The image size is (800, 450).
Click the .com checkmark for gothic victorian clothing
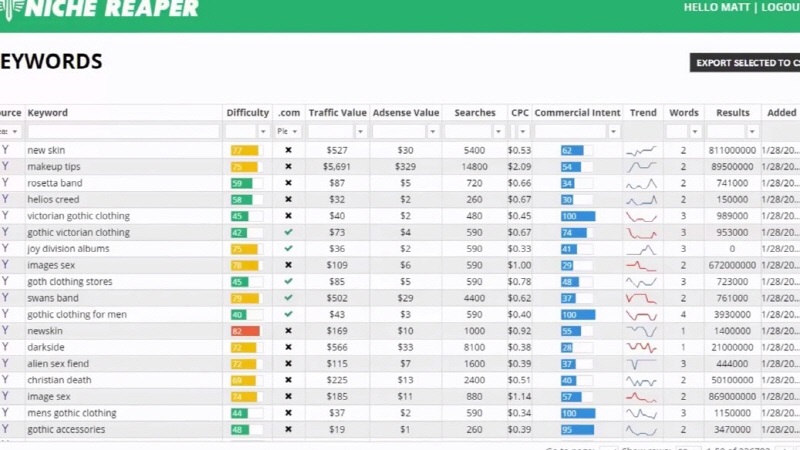click(x=288, y=232)
